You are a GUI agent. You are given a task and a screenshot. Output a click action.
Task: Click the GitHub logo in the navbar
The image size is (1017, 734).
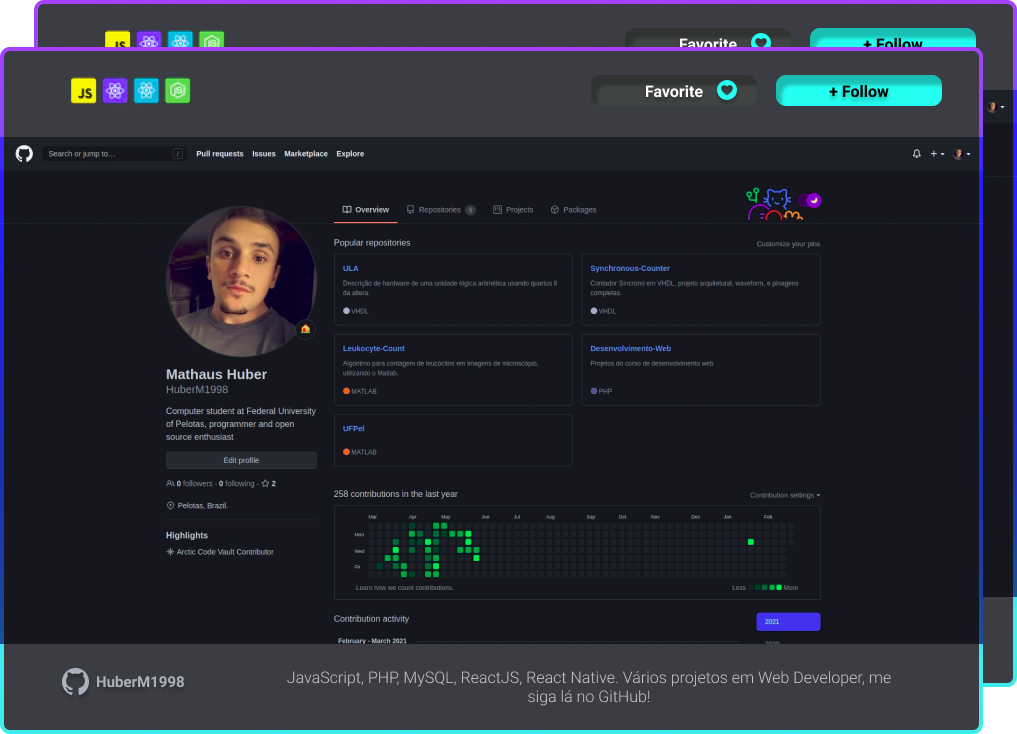pos(24,154)
